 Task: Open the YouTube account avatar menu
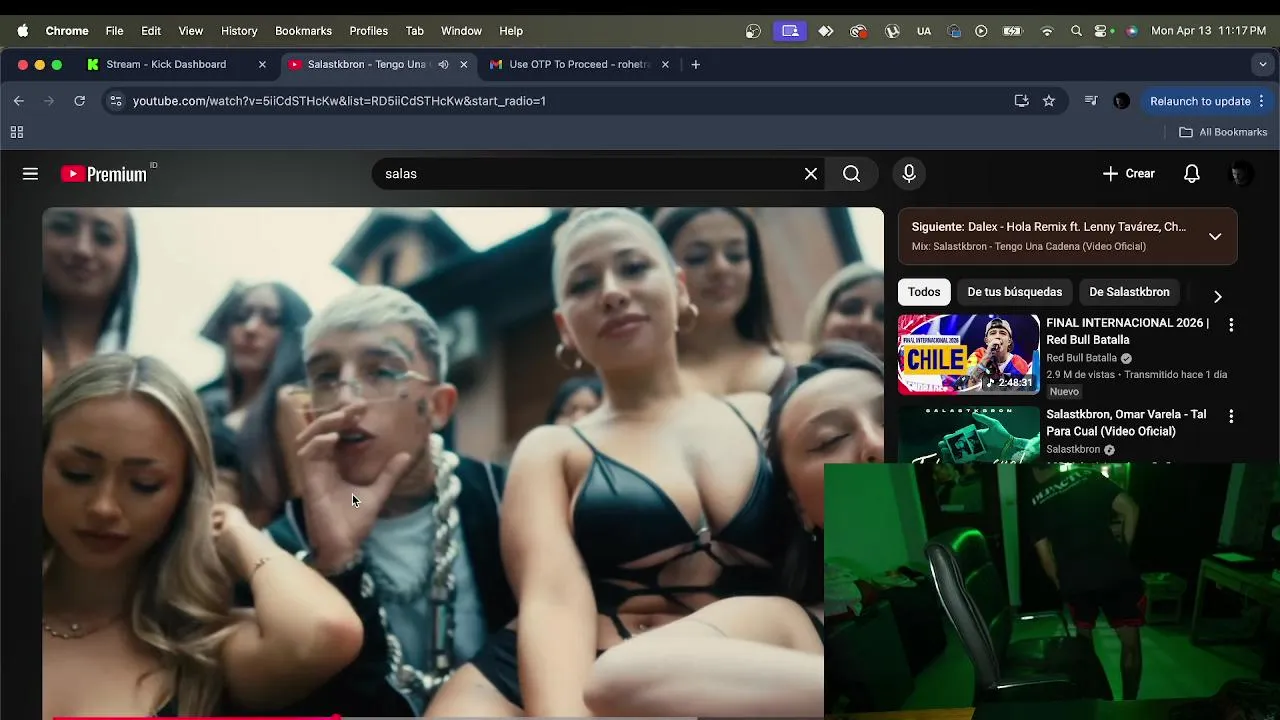pyautogui.click(x=1240, y=174)
